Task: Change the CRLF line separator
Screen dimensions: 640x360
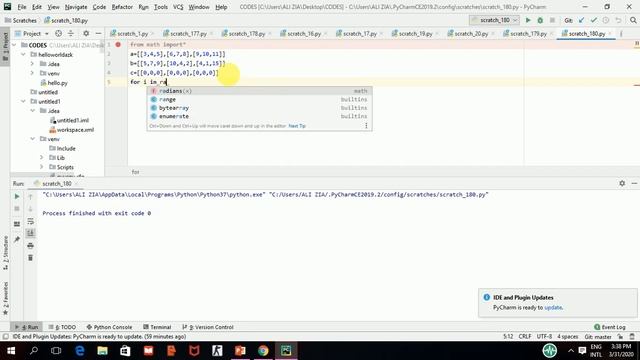Action: [525, 337]
